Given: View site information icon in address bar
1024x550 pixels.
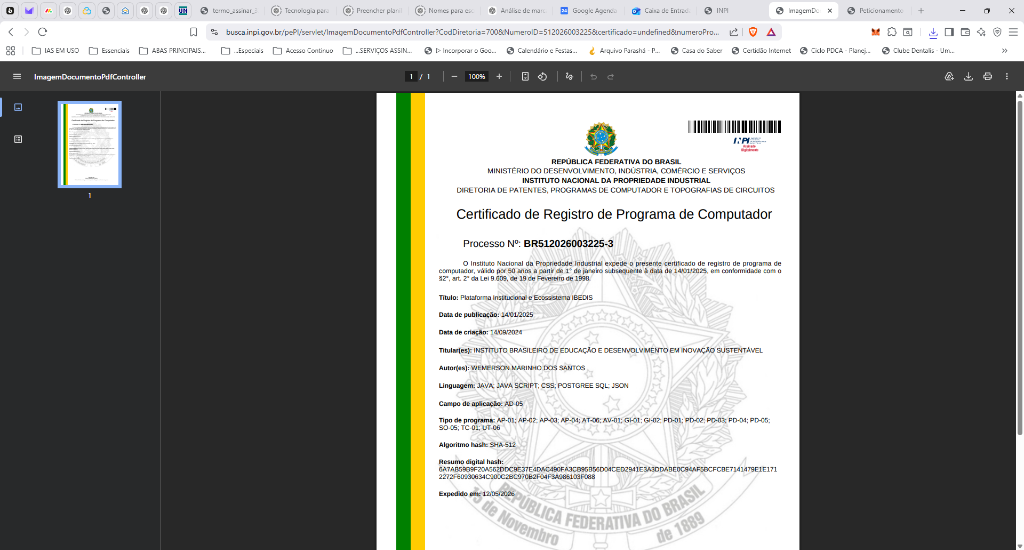Looking at the screenshot, I should (214, 31).
